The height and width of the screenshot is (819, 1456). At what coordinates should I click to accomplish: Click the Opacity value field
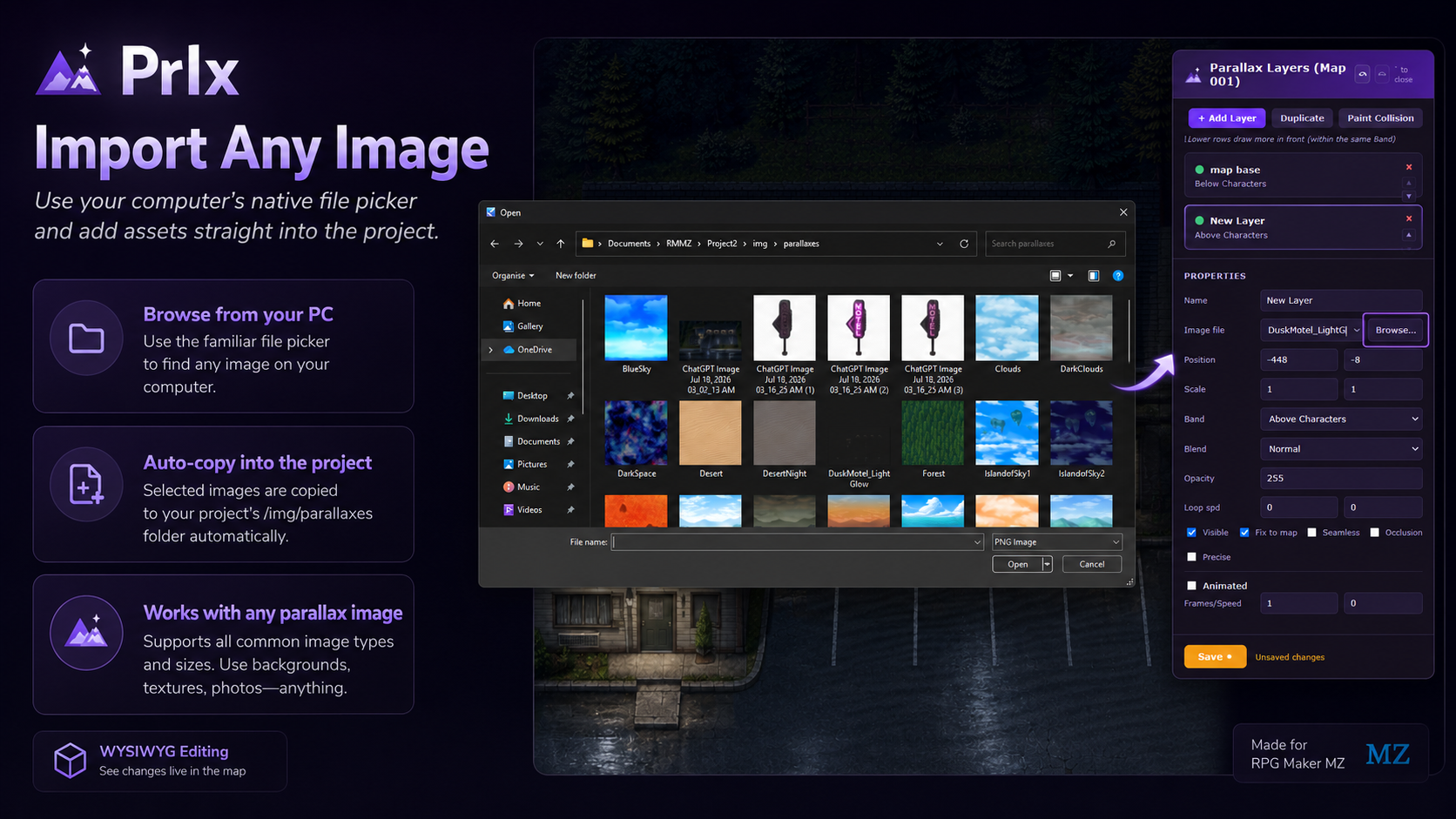(x=1341, y=479)
